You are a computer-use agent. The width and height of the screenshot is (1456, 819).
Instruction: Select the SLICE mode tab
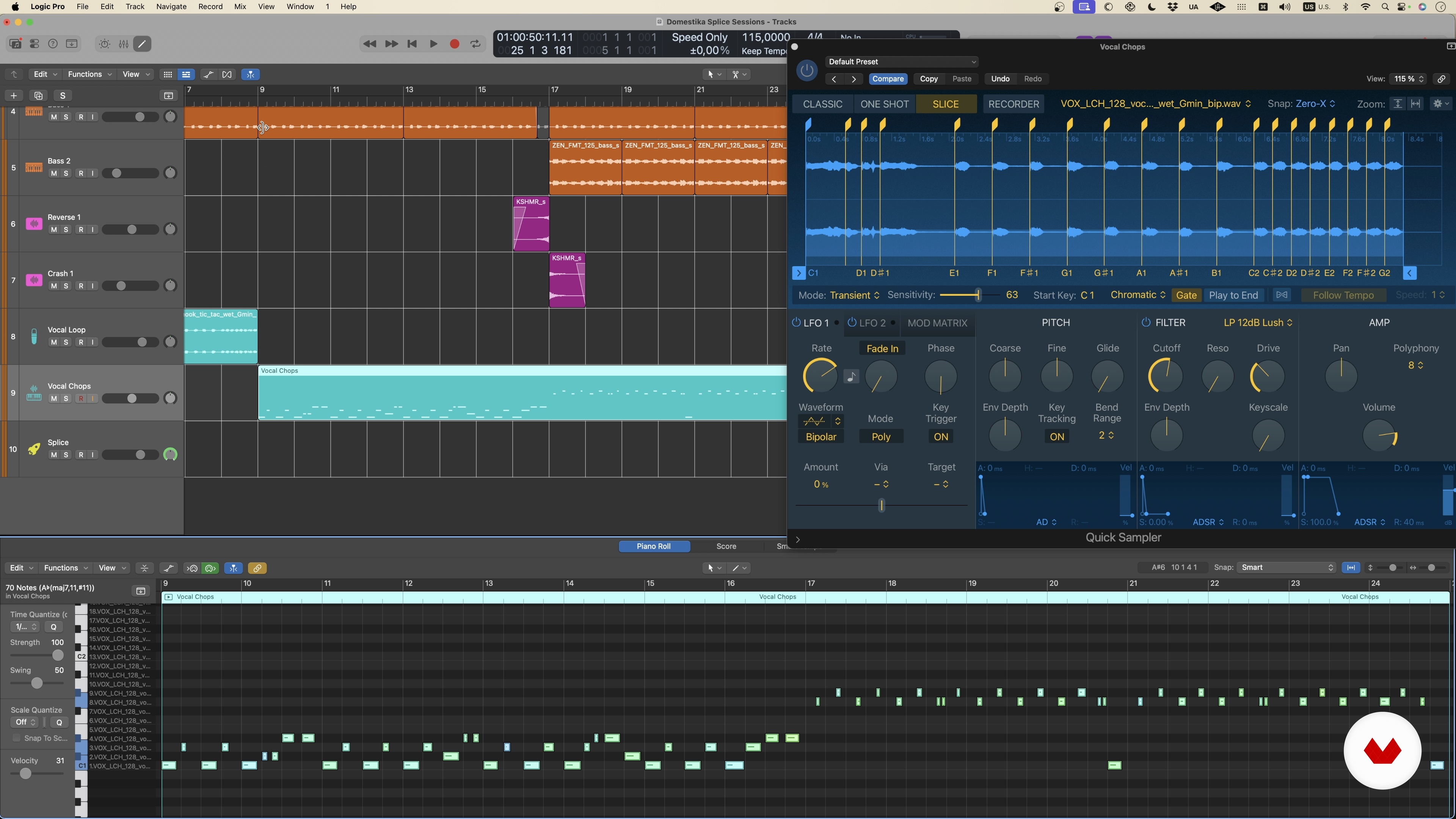[x=946, y=105]
